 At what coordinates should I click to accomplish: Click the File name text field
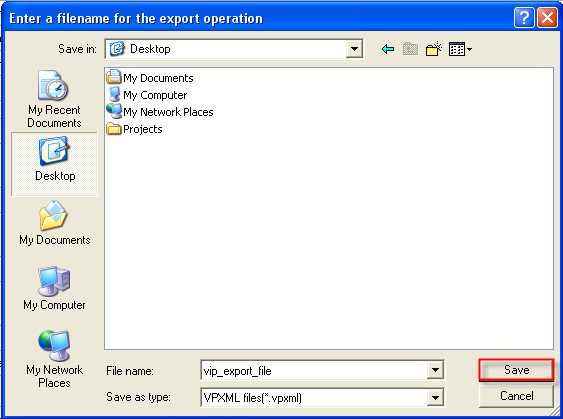point(314,371)
